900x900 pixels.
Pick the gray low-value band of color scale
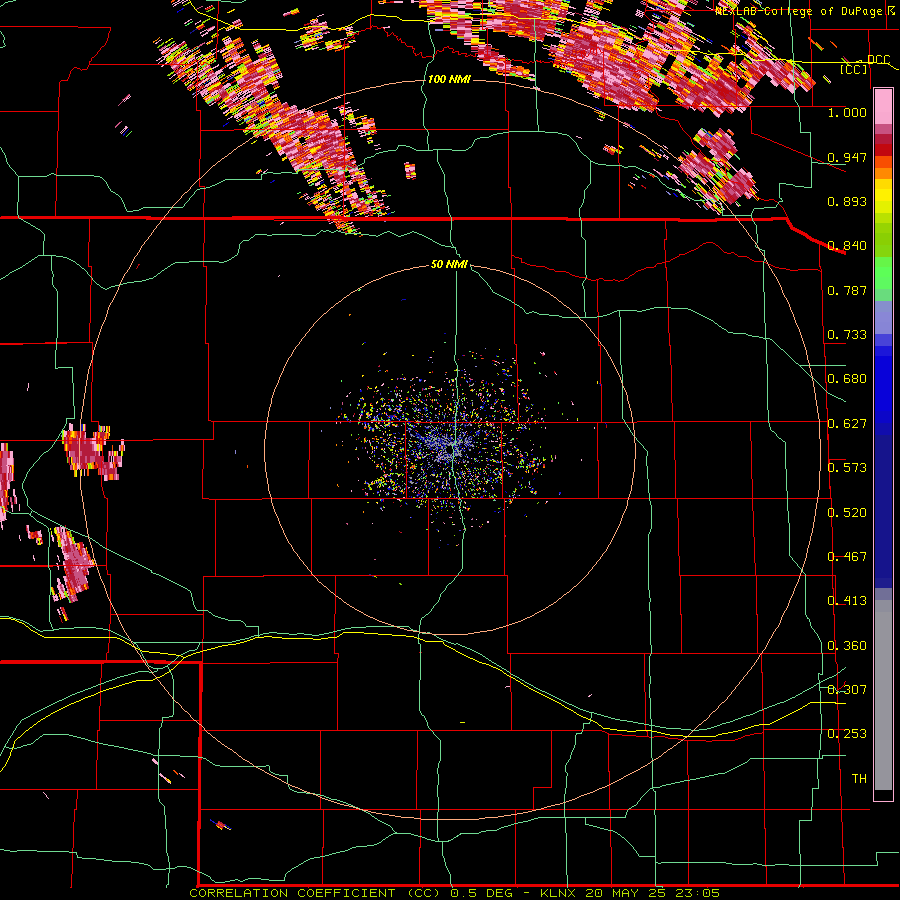coord(883,695)
